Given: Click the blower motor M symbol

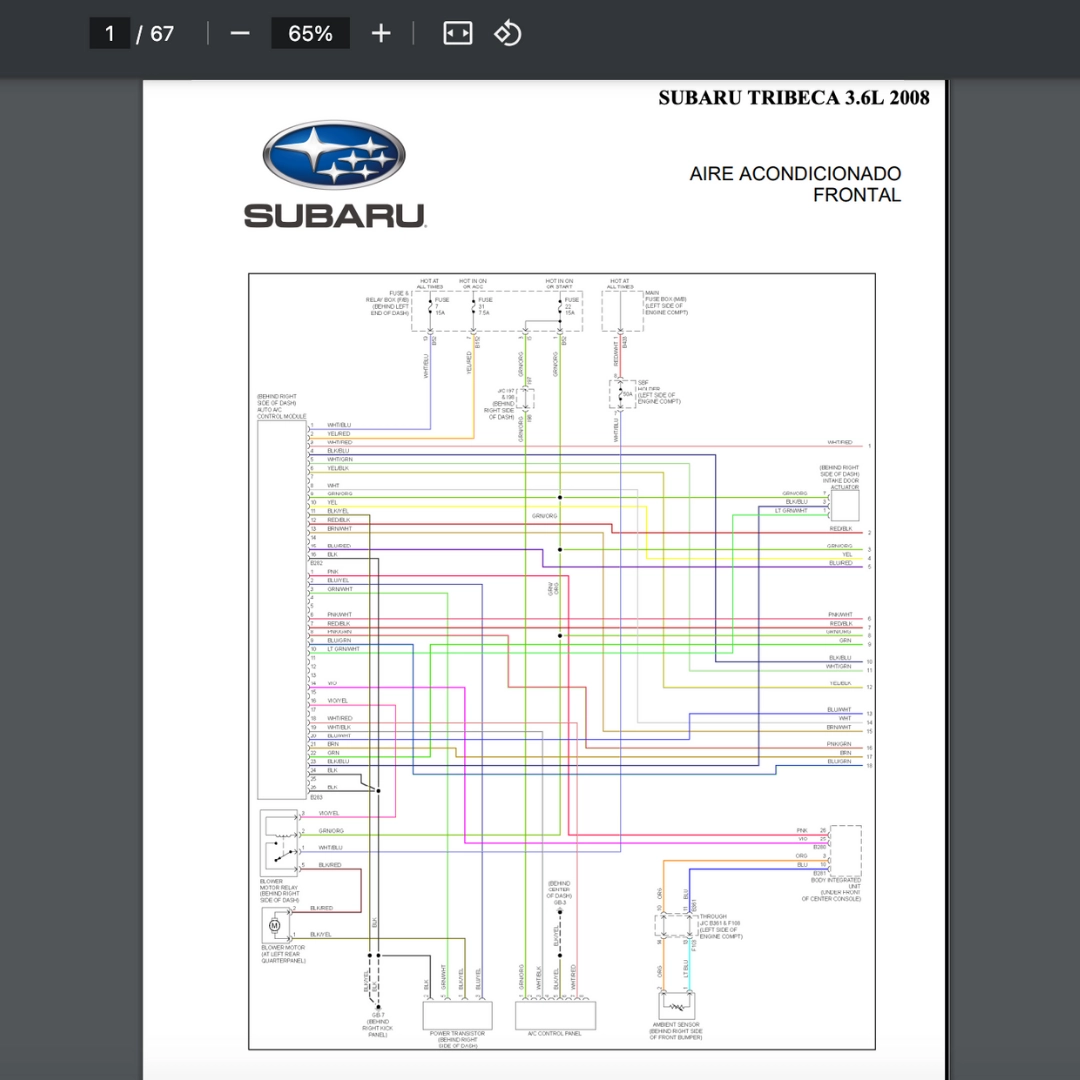Looking at the screenshot, I should click(x=275, y=925).
